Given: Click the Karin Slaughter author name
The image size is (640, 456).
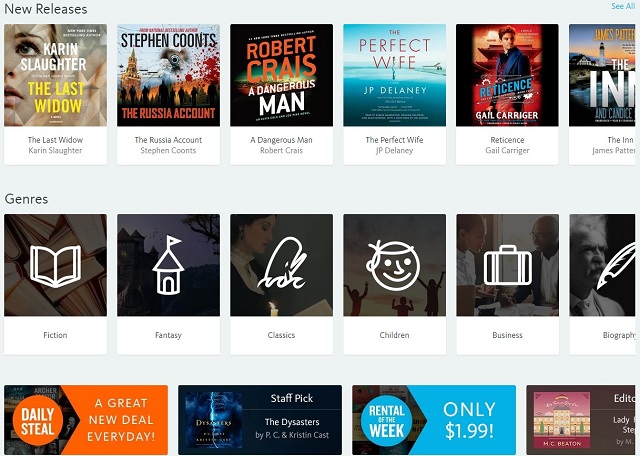Looking at the screenshot, I should click(56, 151).
